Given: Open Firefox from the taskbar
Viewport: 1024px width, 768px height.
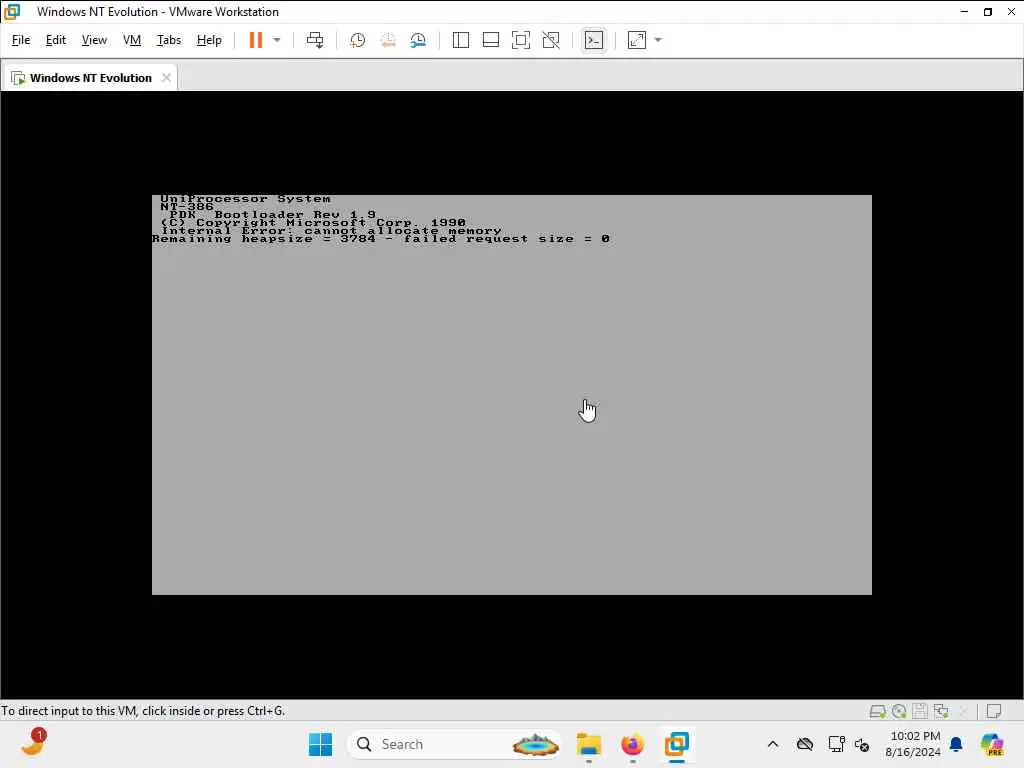Looking at the screenshot, I should point(632,744).
